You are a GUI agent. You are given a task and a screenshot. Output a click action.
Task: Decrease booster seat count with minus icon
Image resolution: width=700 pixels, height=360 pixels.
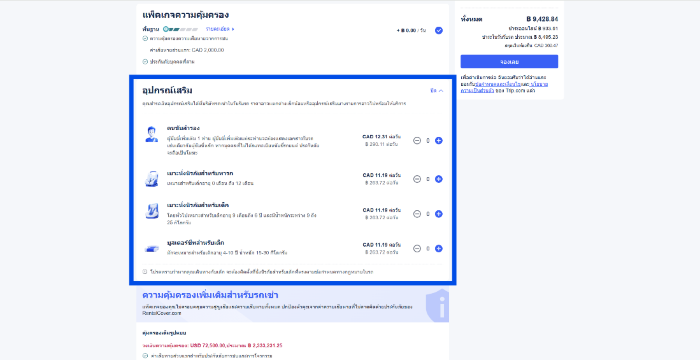pos(417,249)
